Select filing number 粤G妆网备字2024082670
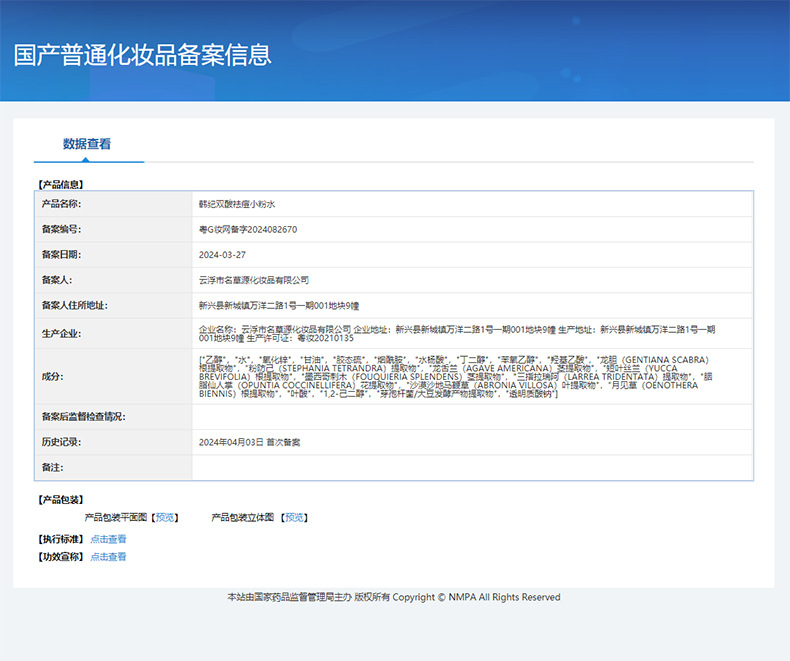This screenshot has height=661, width=790. [x=248, y=229]
